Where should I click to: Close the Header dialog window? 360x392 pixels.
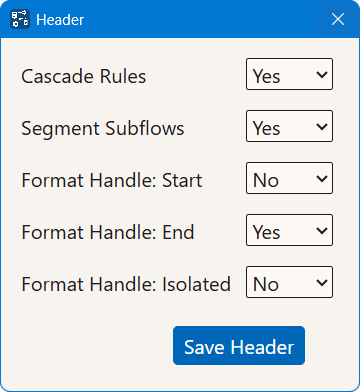click(x=338, y=19)
